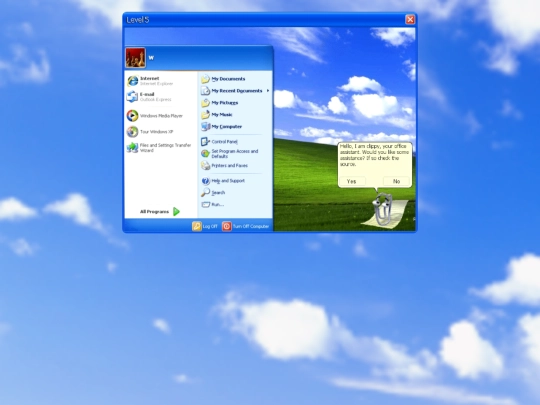Click the Help and Support question icon
This screenshot has width=540, height=405.
206,181
